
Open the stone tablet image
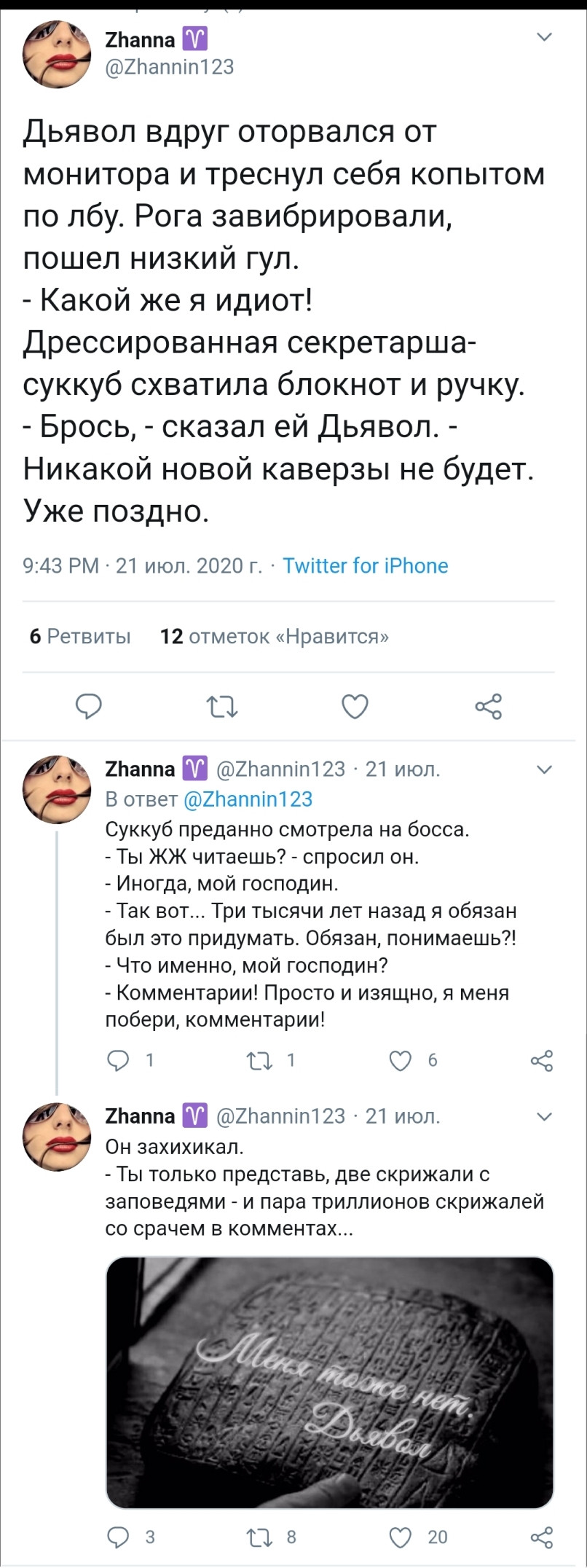point(329,1381)
